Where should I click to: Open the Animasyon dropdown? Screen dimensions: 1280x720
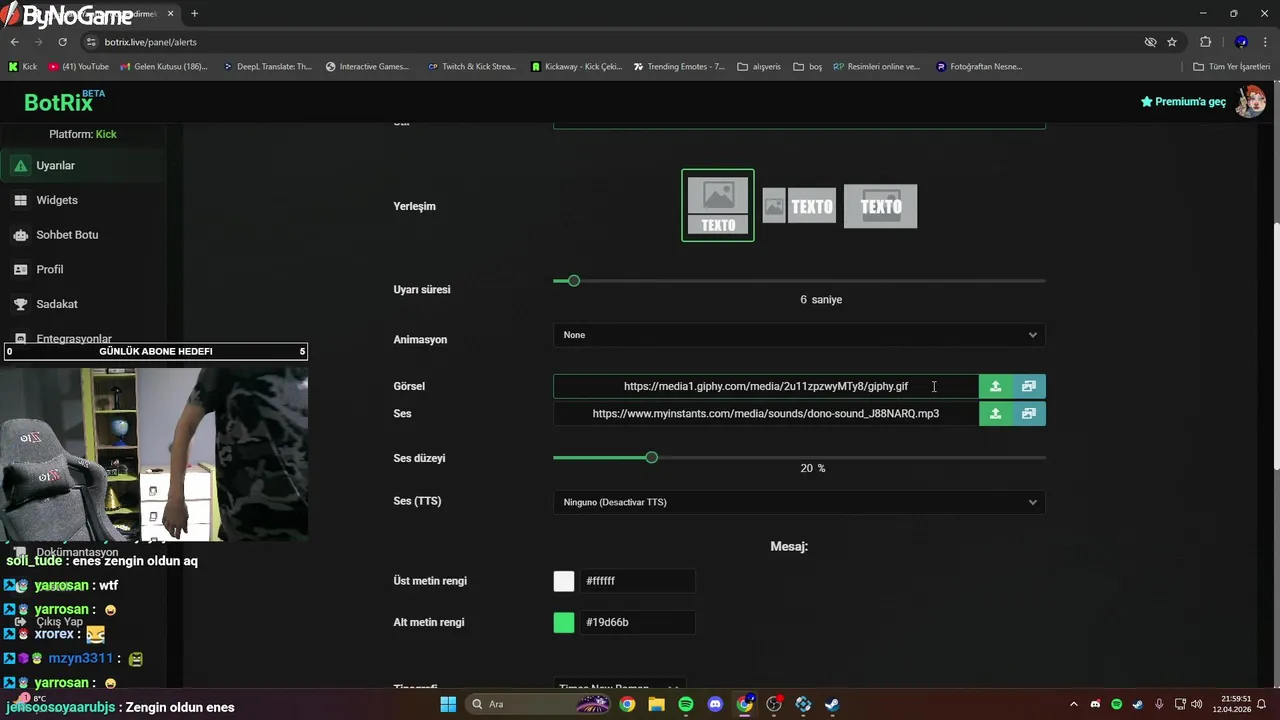[x=799, y=335]
